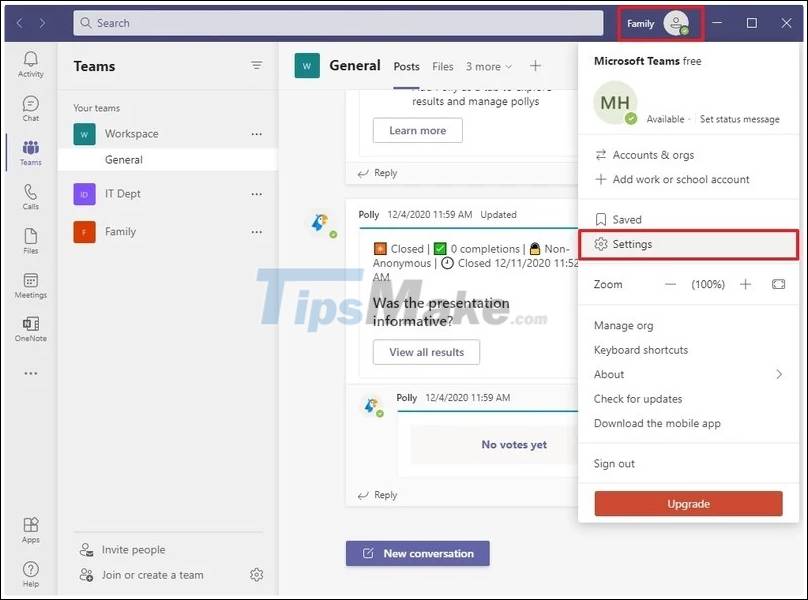Open manage teams gear icon
This screenshot has height=600, width=808.
[256, 574]
